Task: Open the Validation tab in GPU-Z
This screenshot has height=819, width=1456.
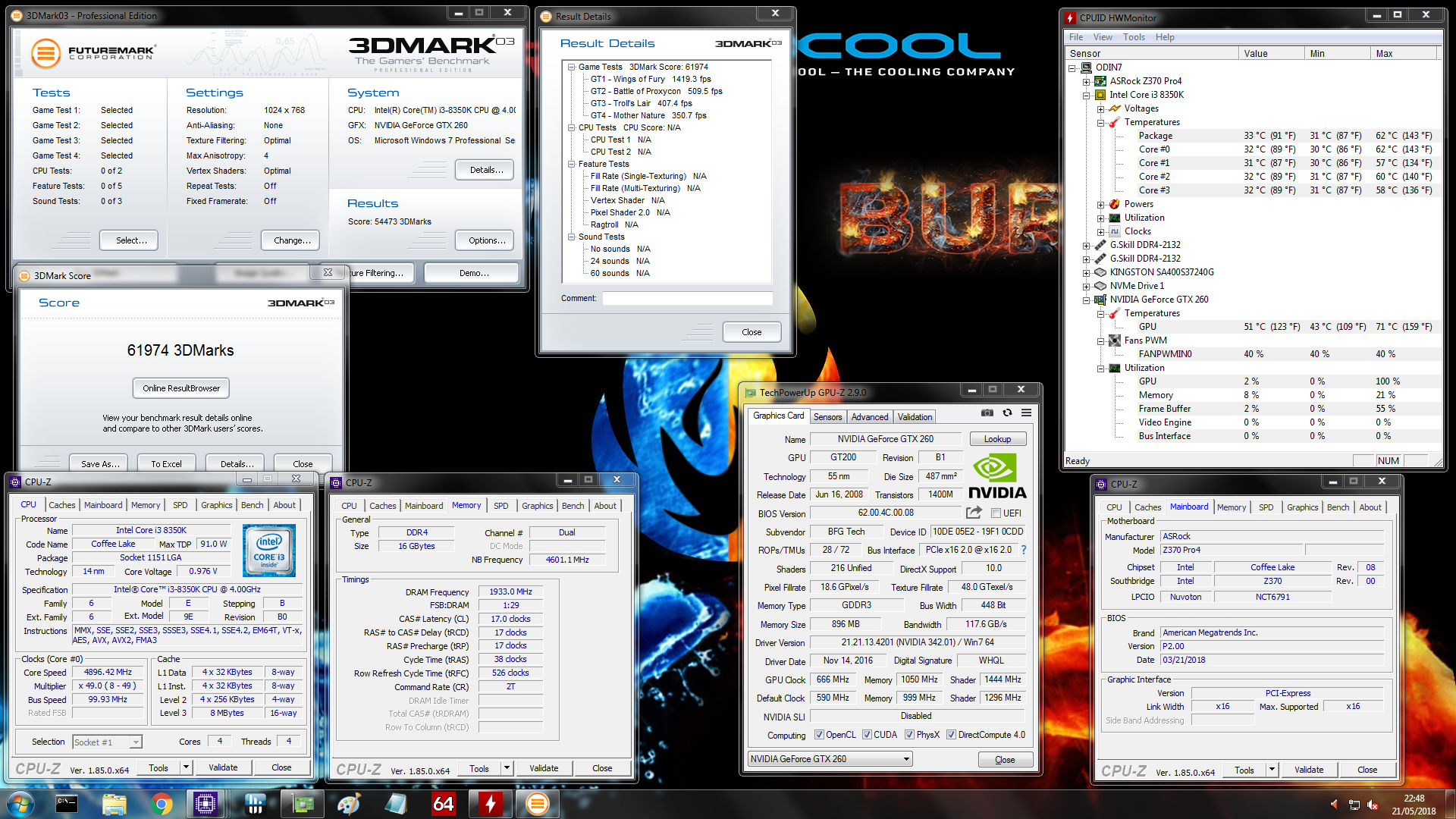Action: point(915,417)
